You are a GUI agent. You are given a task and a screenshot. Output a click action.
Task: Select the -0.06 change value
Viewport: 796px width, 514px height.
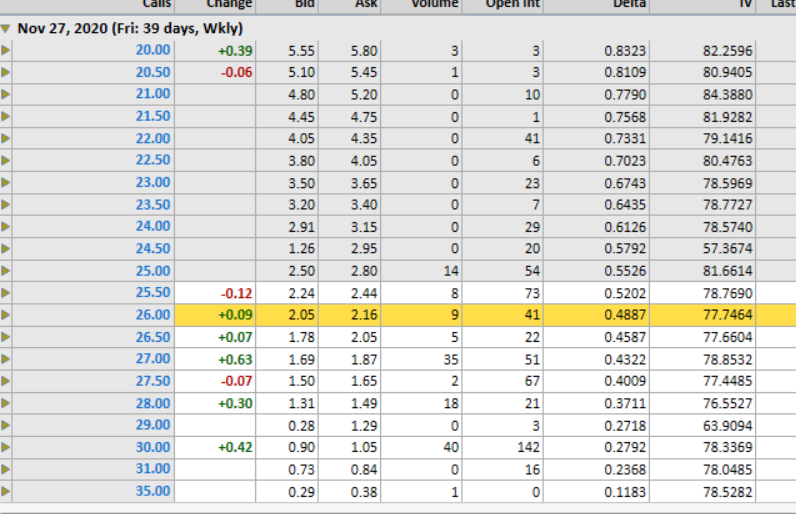click(x=237, y=73)
